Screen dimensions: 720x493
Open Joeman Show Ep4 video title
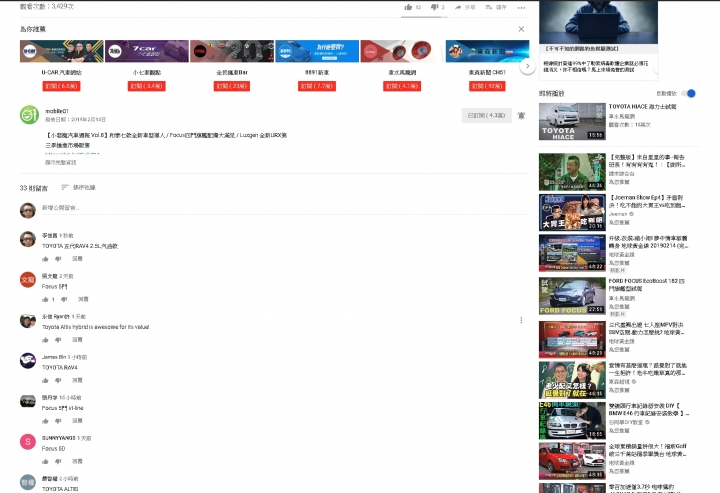647,202
